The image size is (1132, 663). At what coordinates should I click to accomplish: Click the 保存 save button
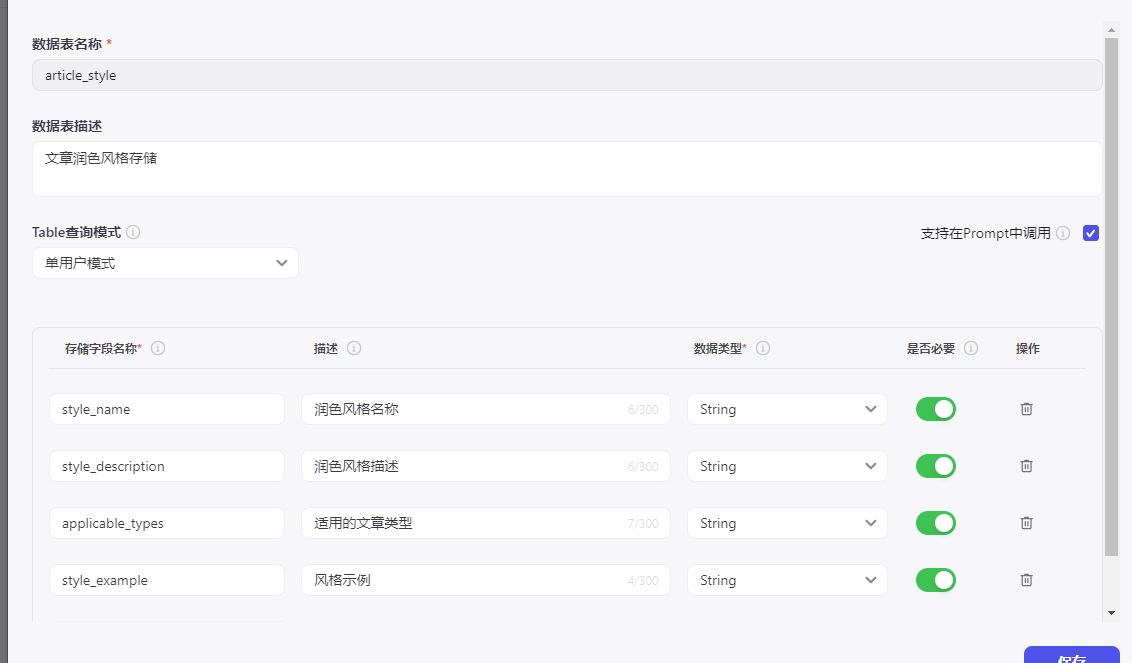pyautogui.click(x=1071, y=656)
